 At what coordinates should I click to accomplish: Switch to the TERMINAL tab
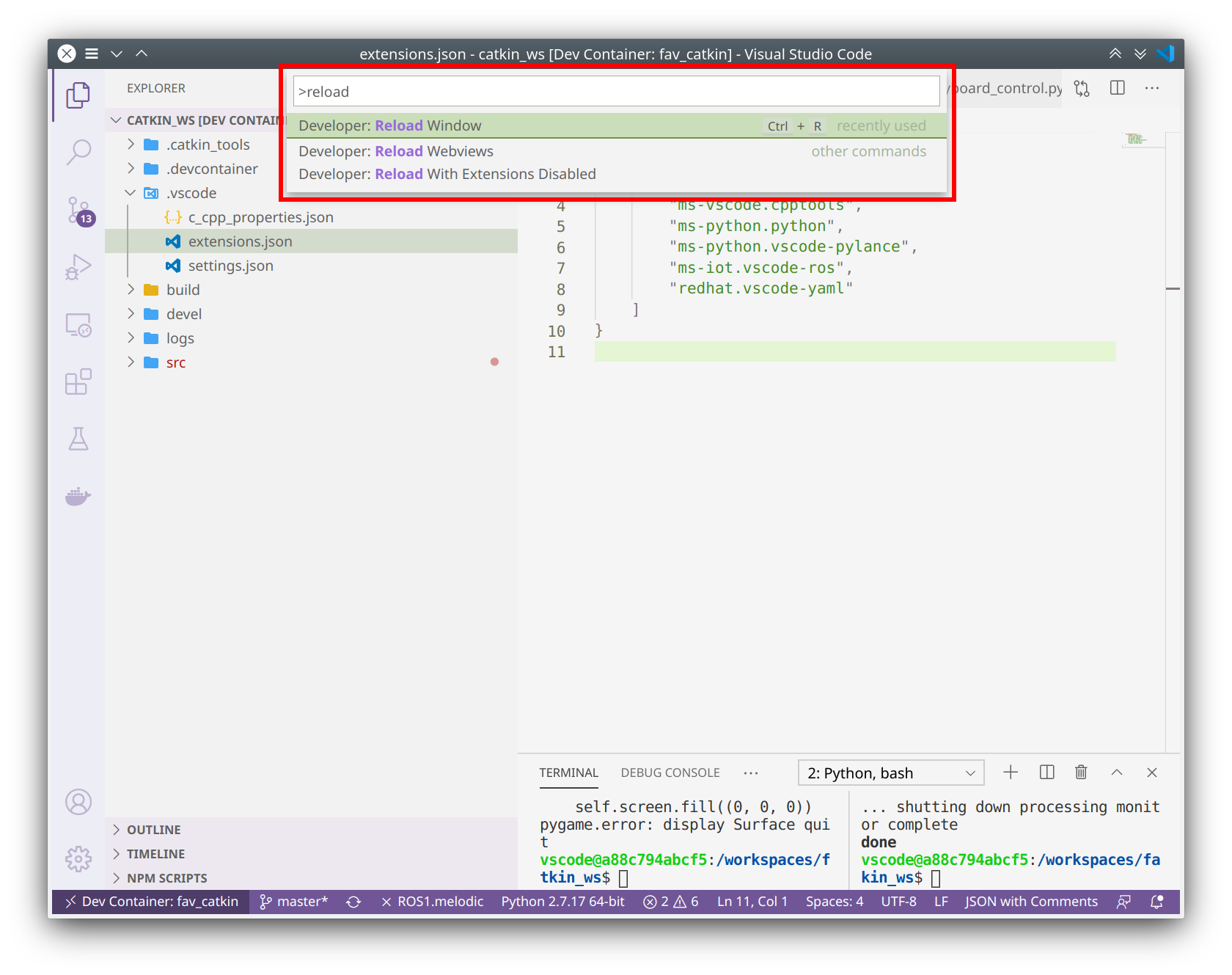(x=569, y=773)
